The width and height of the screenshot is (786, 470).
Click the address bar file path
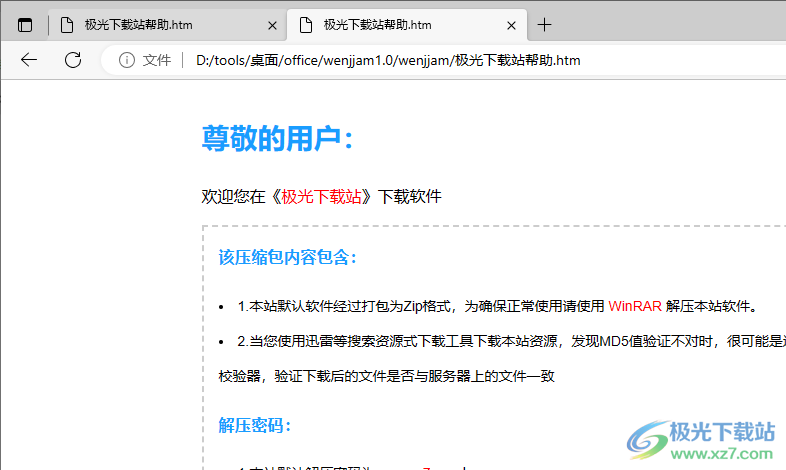[x=388, y=60]
